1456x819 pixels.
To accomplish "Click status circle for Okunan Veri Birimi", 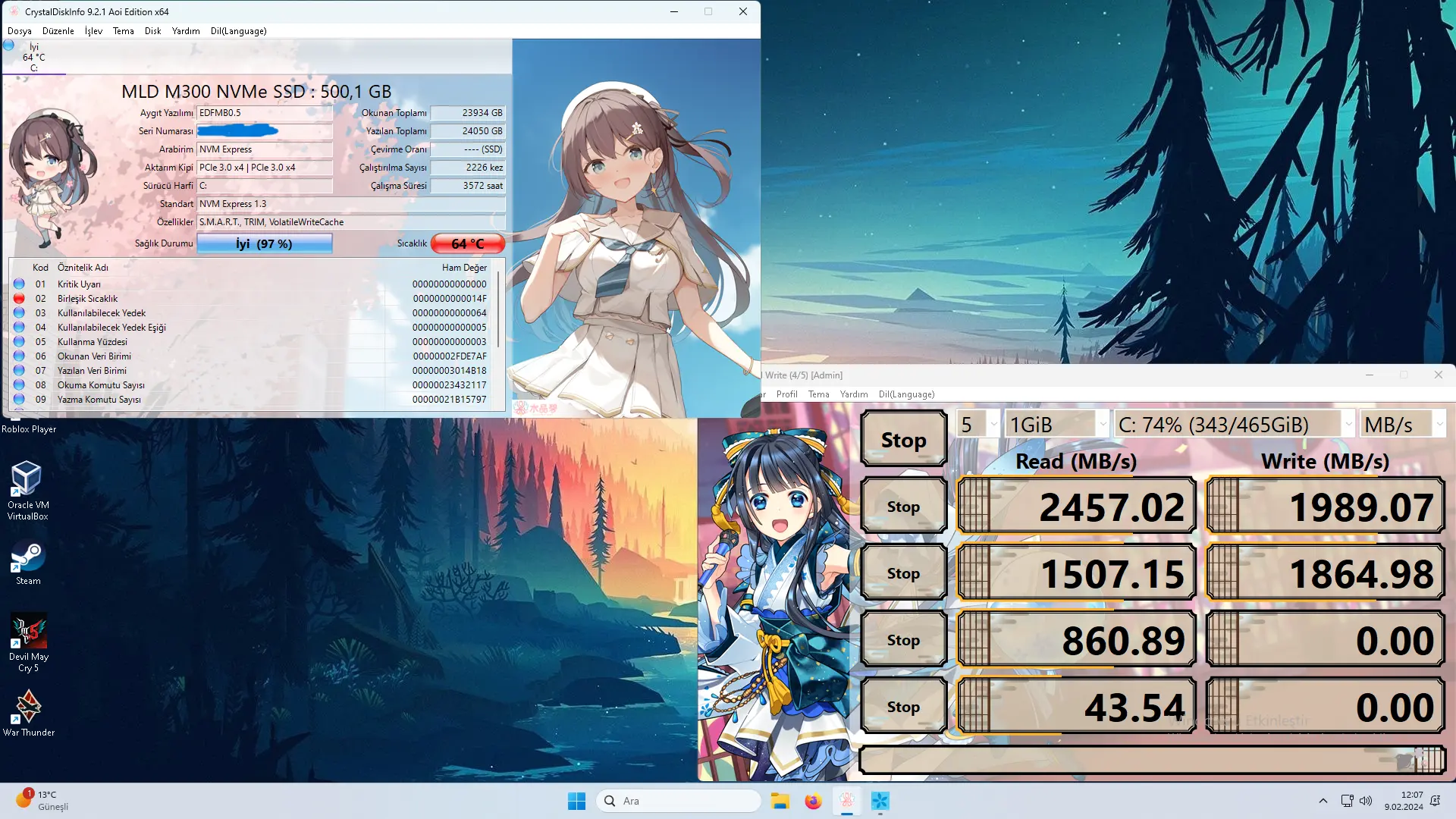I will click(x=19, y=356).
